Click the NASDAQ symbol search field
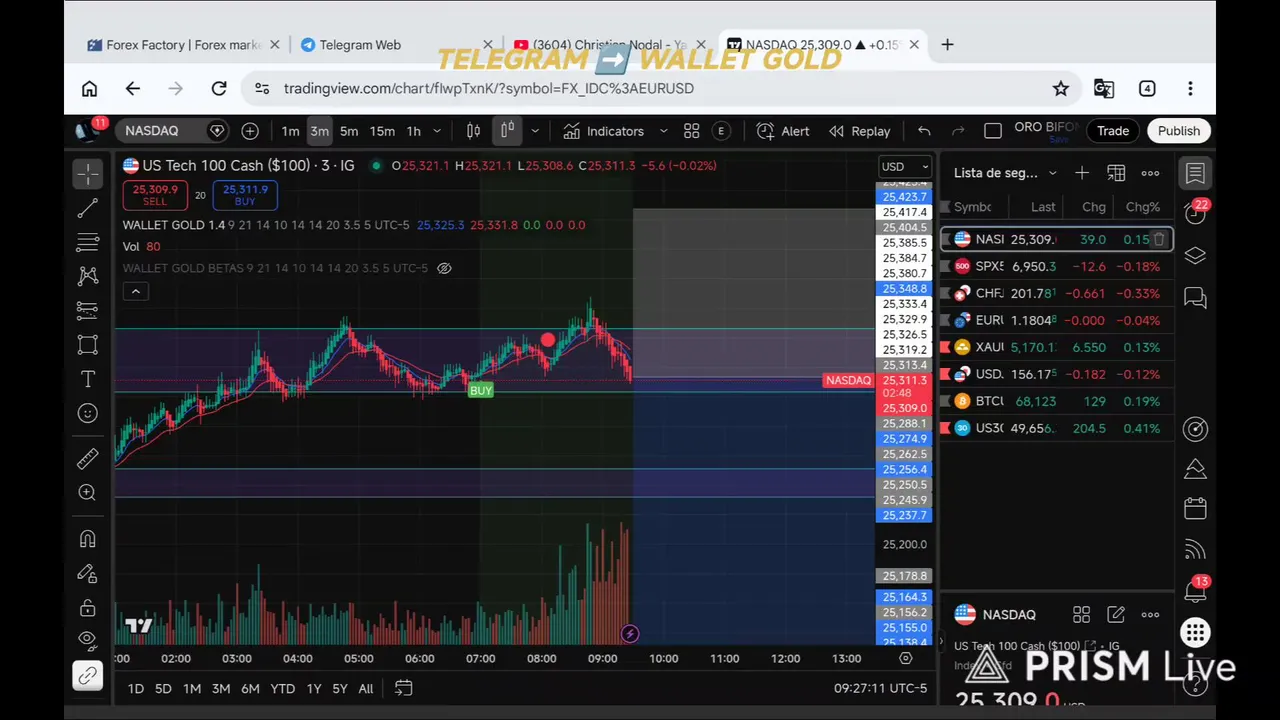 [x=173, y=131]
